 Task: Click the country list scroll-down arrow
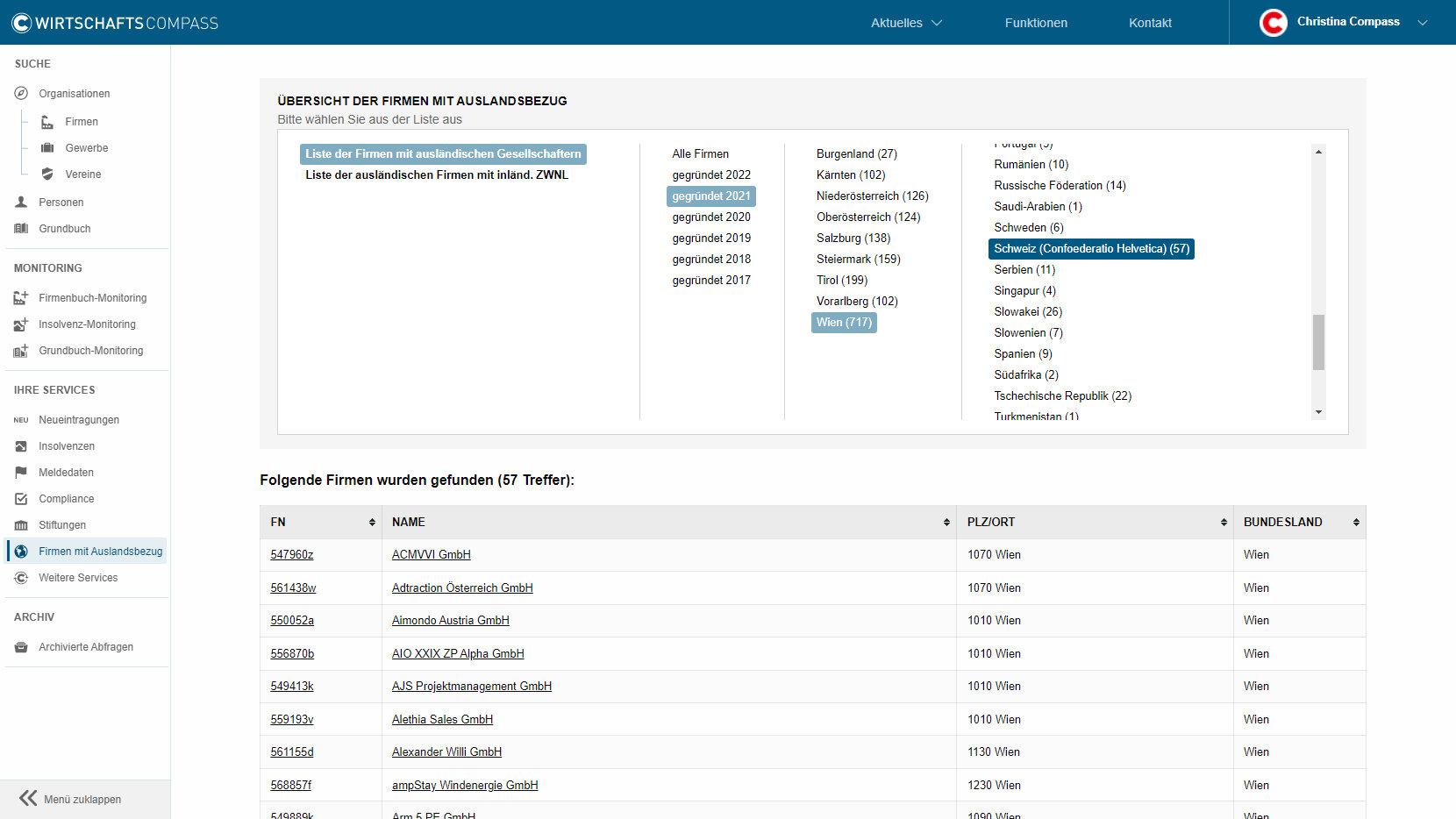[x=1318, y=412]
